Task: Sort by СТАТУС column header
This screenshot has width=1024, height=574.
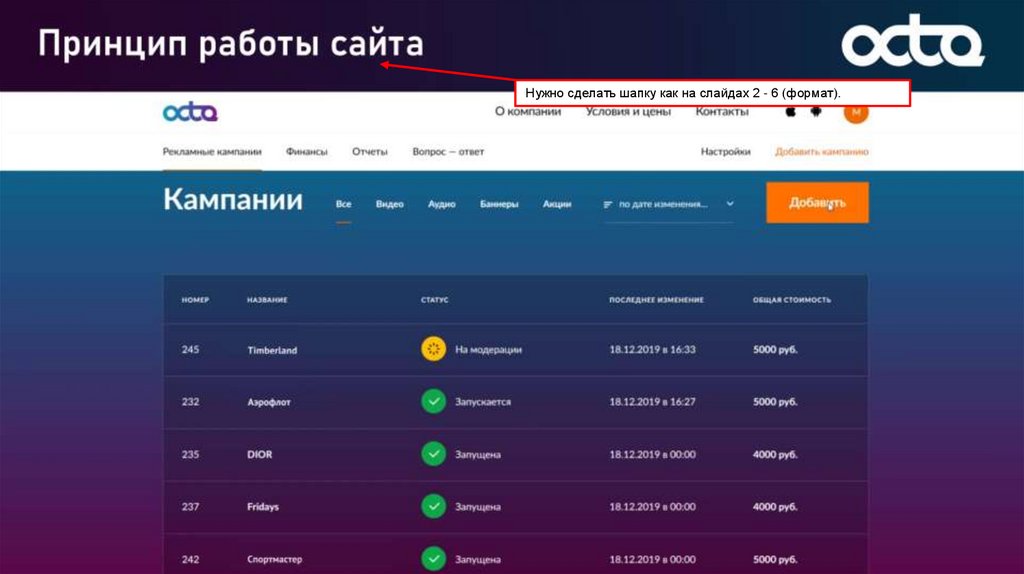Action: tap(434, 300)
